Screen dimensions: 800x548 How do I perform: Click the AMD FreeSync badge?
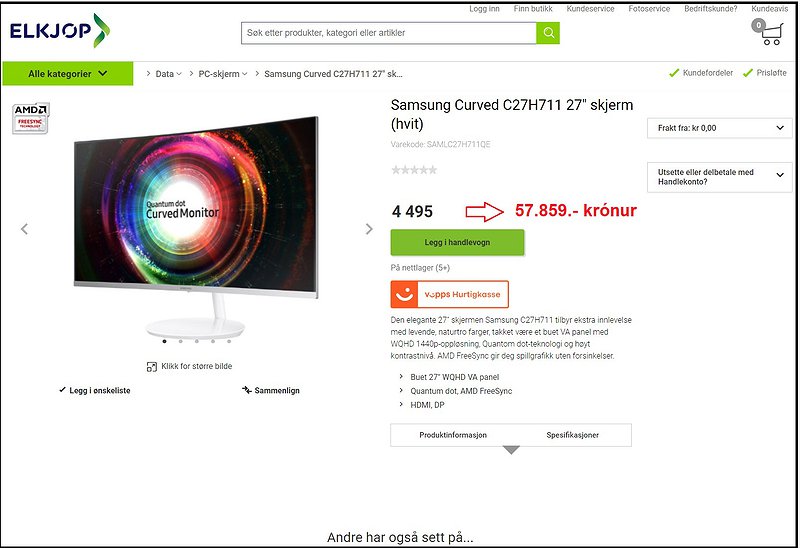point(31,118)
